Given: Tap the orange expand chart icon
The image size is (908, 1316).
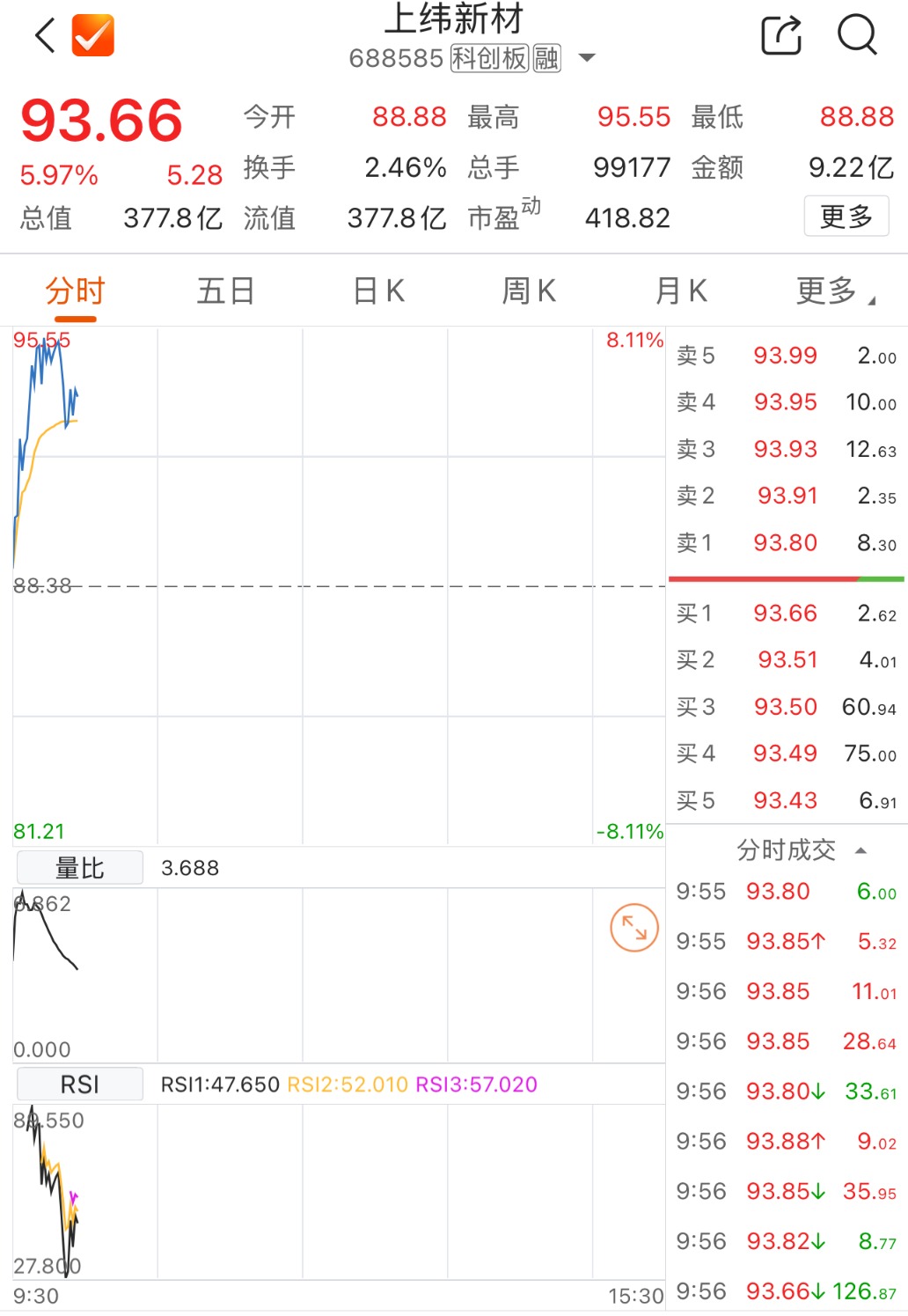Looking at the screenshot, I should tap(634, 928).
